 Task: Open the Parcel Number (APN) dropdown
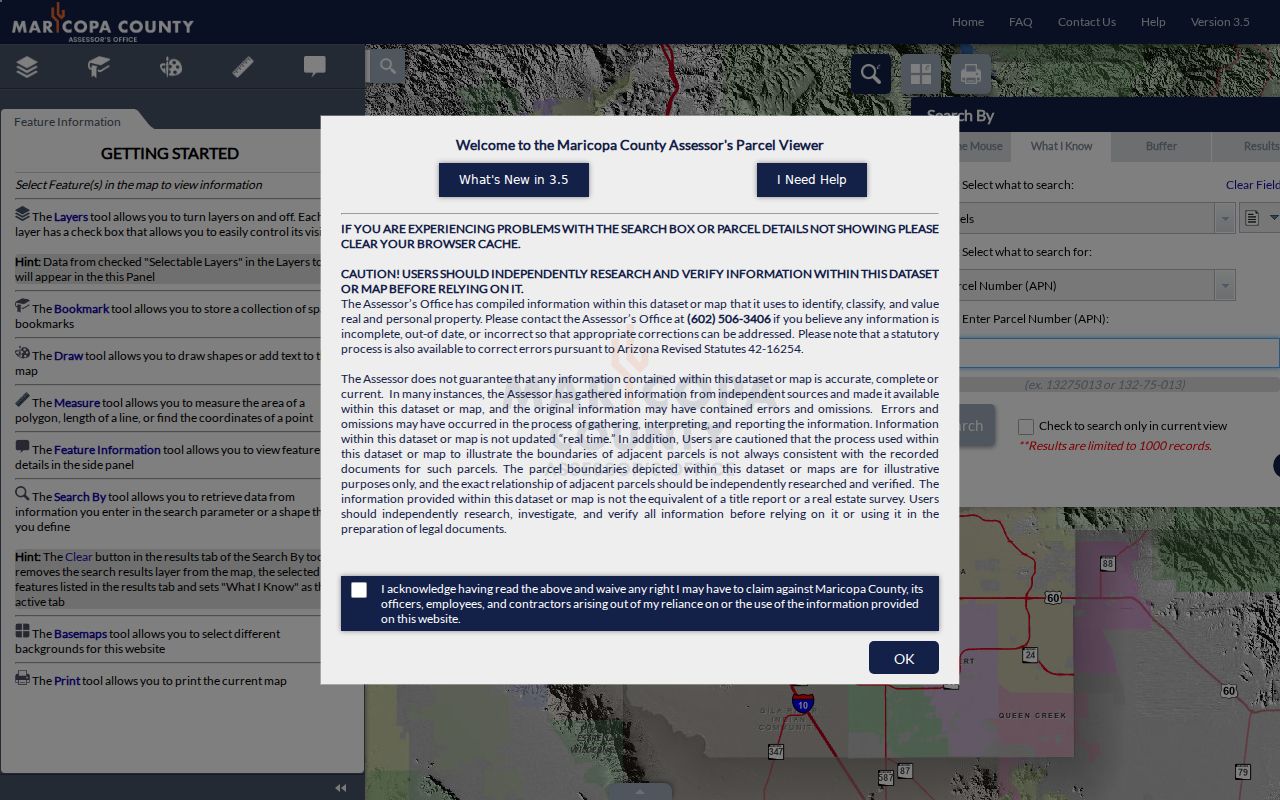tap(1225, 285)
